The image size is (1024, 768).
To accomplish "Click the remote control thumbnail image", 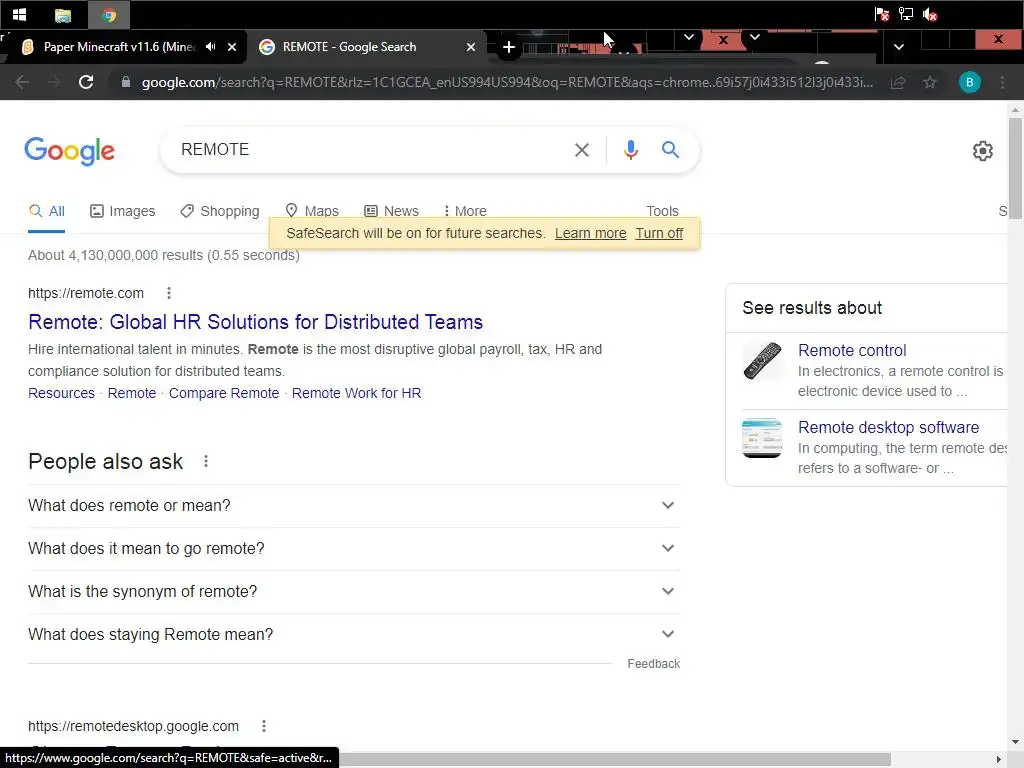I will tap(762, 361).
